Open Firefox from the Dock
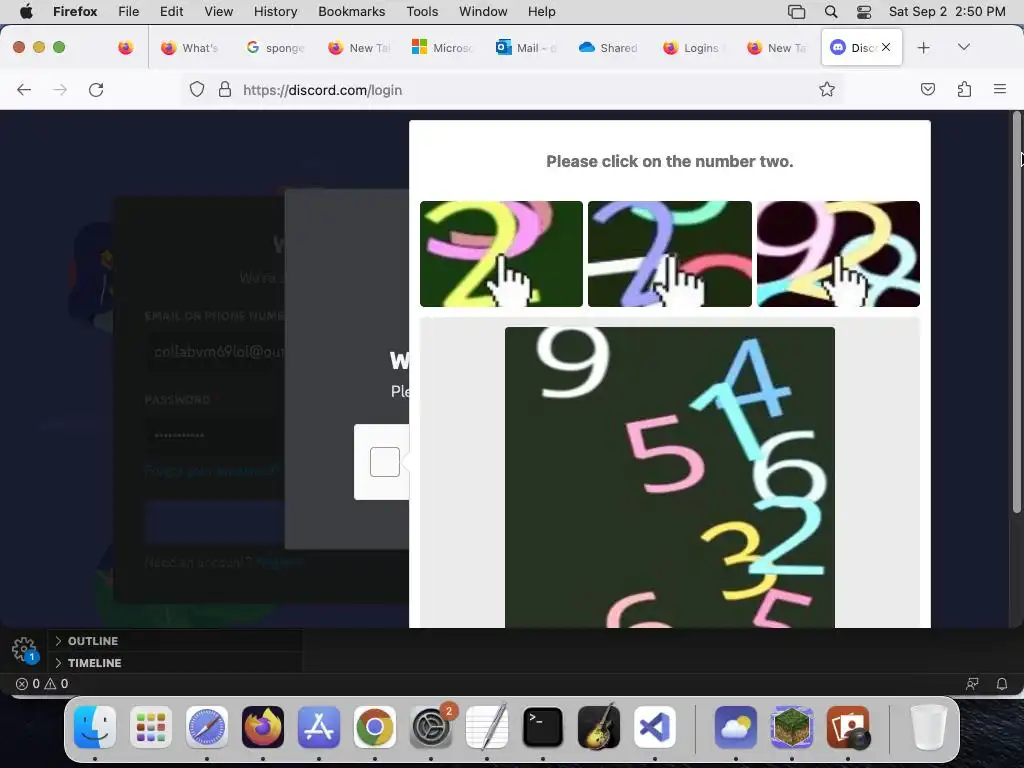This screenshot has width=1024, height=768. click(x=263, y=727)
